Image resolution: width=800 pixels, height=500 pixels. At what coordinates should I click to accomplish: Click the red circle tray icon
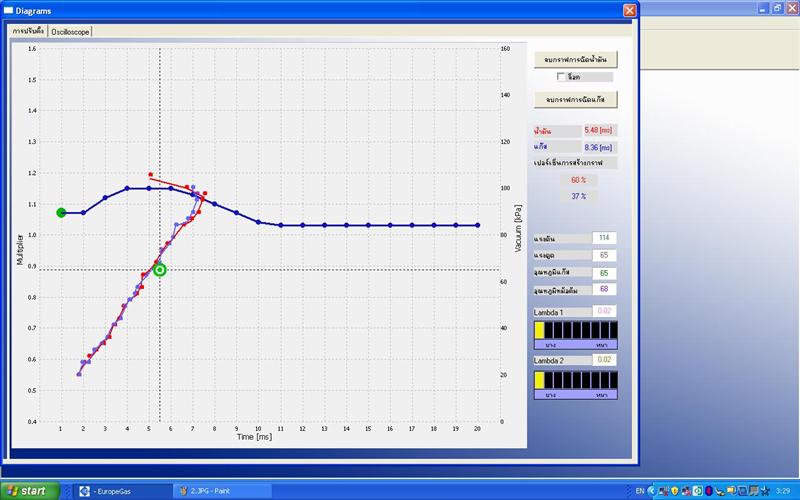pyautogui.click(x=709, y=491)
